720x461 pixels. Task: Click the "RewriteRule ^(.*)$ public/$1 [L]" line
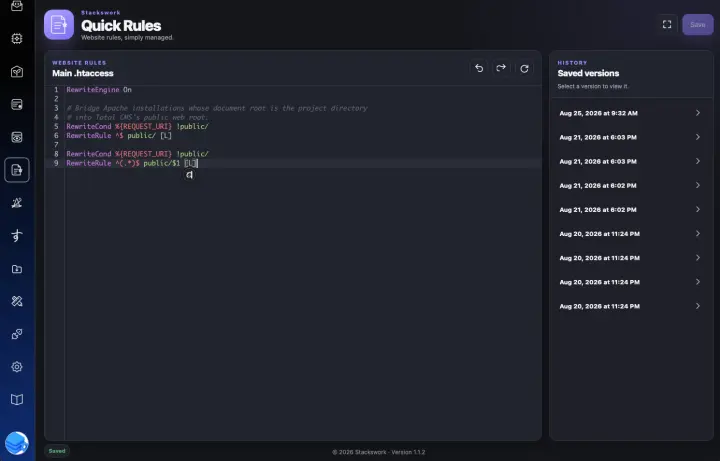tap(132, 163)
